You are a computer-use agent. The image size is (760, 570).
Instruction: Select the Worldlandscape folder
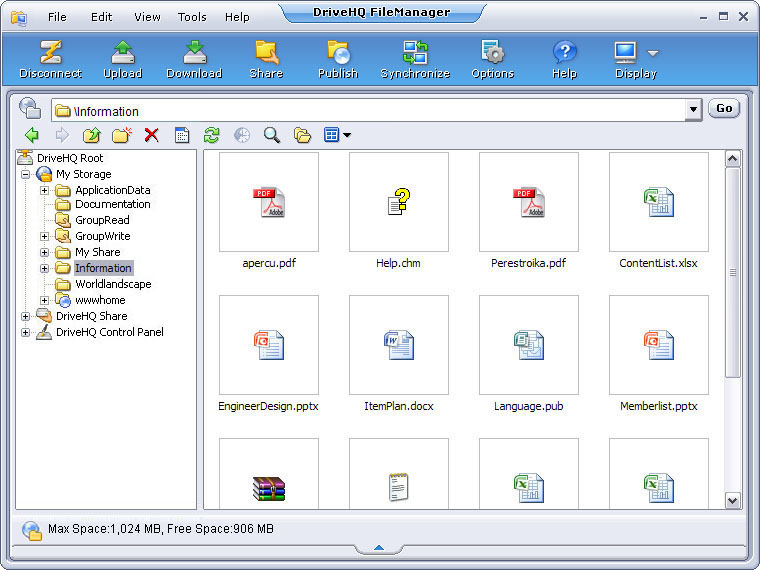pyautogui.click(x=113, y=284)
